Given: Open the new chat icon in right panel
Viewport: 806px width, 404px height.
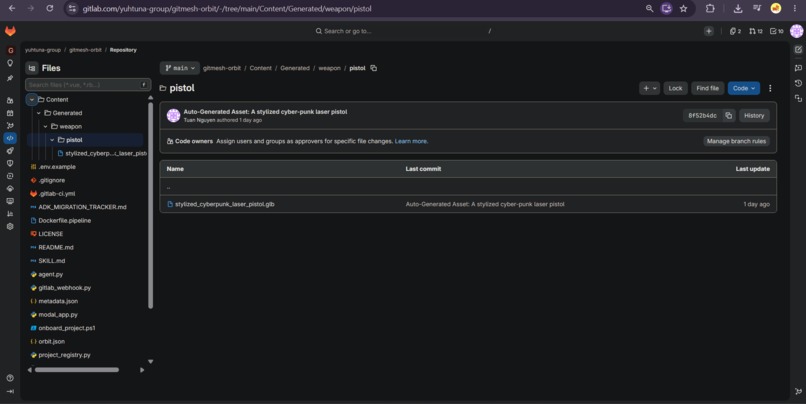Looking at the screenshot, I should point(798,68).
